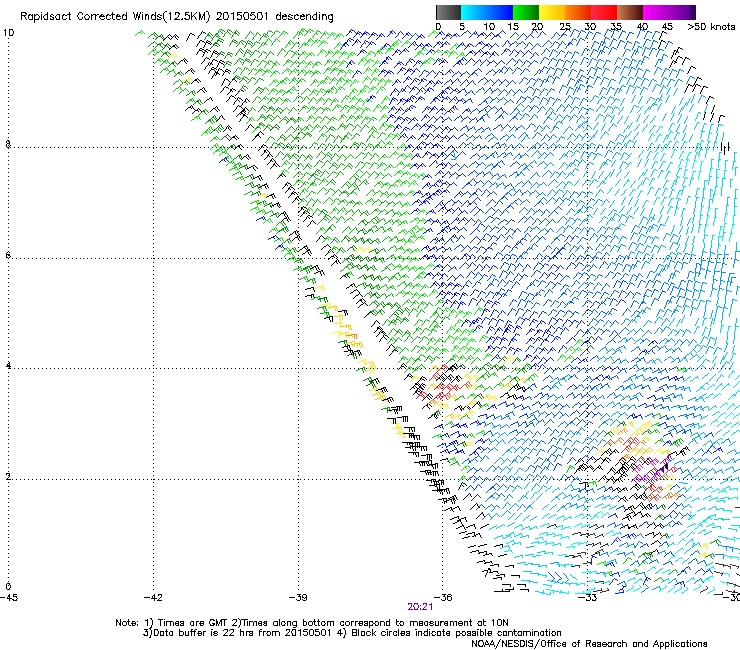
Task: Click the longitude axis label '-42'
Action: [153, 598]
